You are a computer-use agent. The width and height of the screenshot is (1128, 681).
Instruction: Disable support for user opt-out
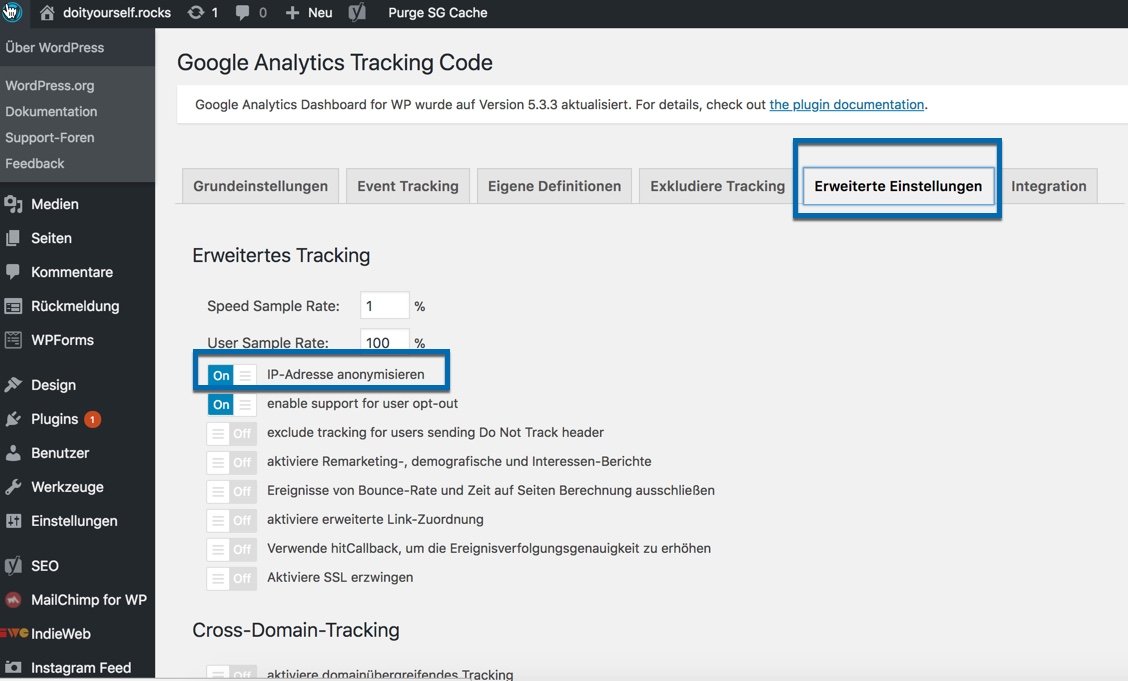pyautogui.click(x=231, y=404)
